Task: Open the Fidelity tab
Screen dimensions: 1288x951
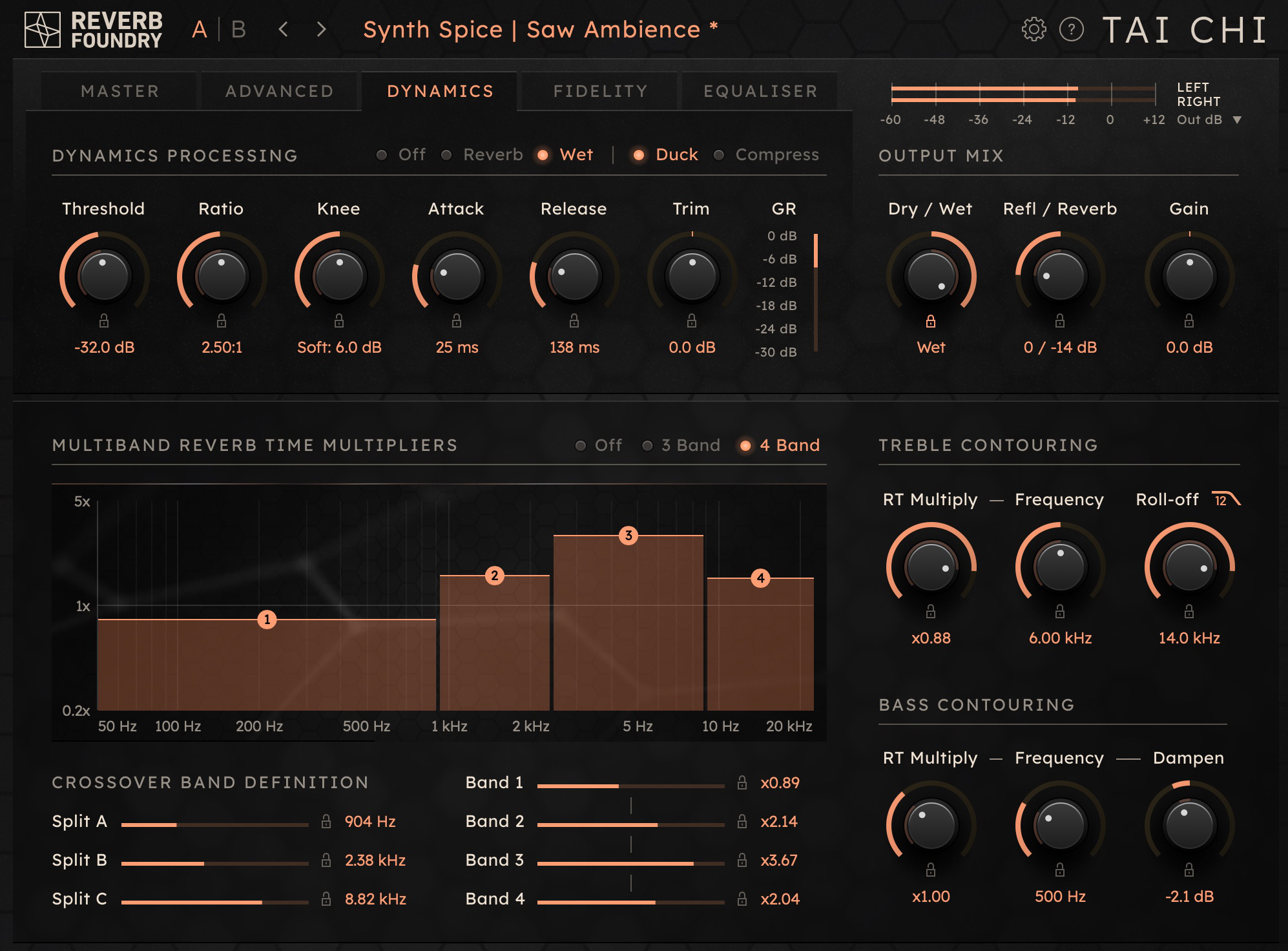Action: [x=600, y=91]
